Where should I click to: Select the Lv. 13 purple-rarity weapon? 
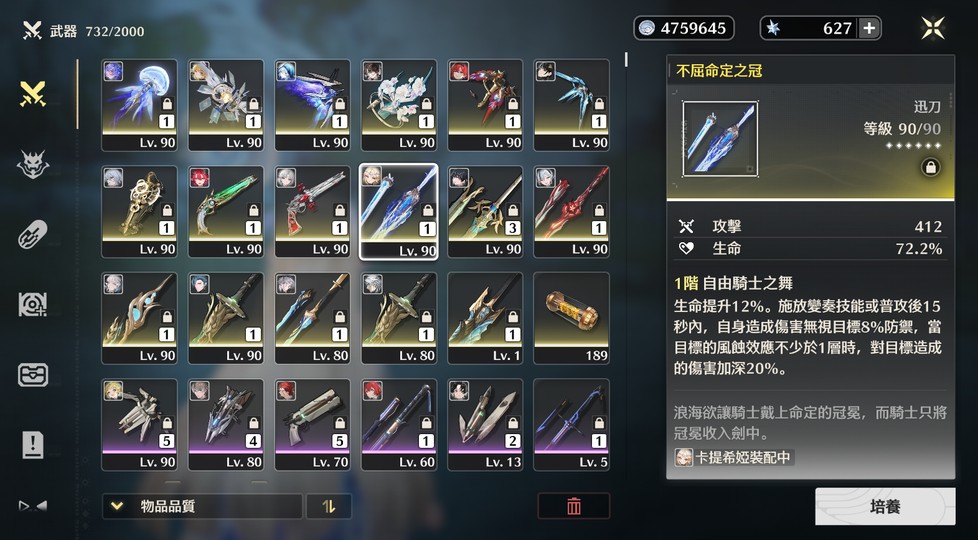click(x=485, y=425)
